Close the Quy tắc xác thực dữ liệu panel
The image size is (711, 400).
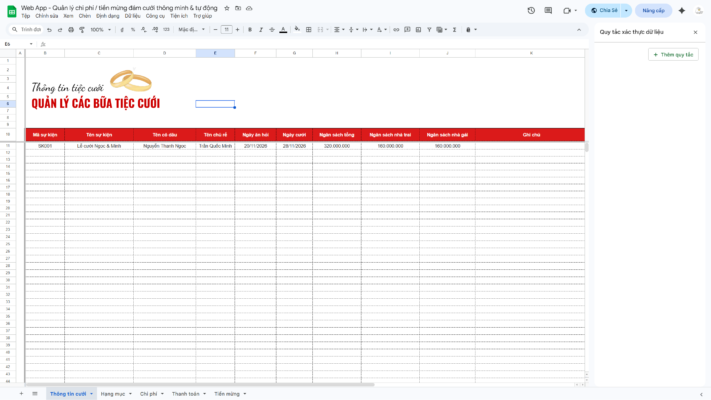coord(695,32)
